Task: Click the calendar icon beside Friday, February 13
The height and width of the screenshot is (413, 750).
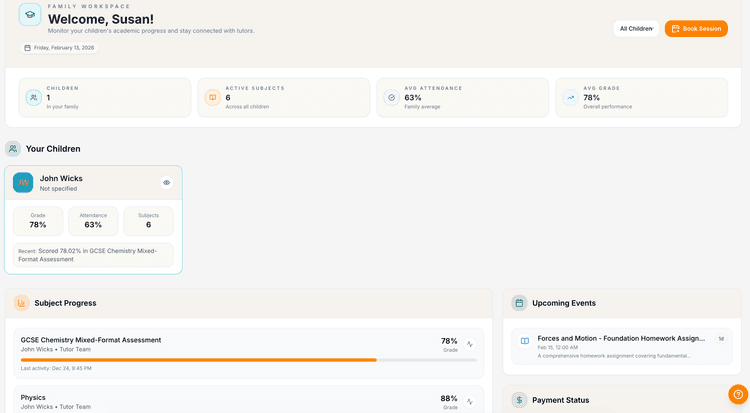Action: 27,48
